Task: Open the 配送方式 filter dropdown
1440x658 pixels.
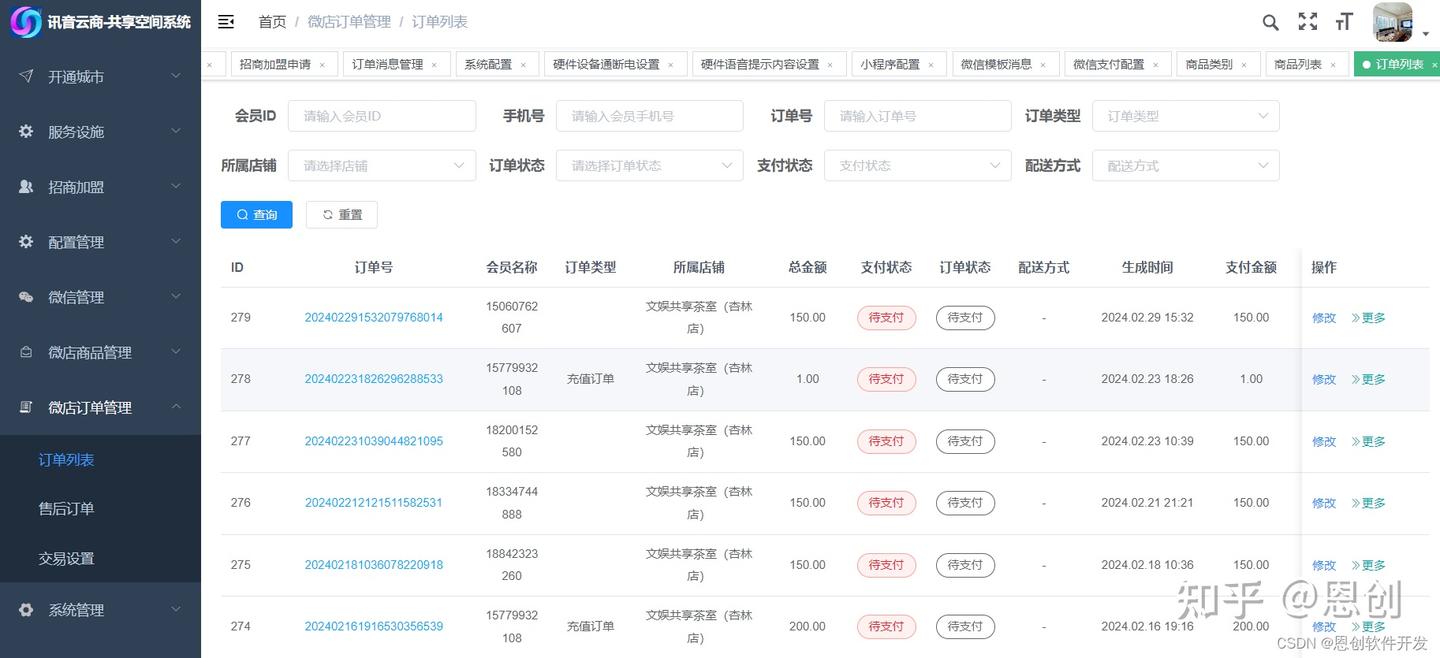Action: click(1185, 166)
